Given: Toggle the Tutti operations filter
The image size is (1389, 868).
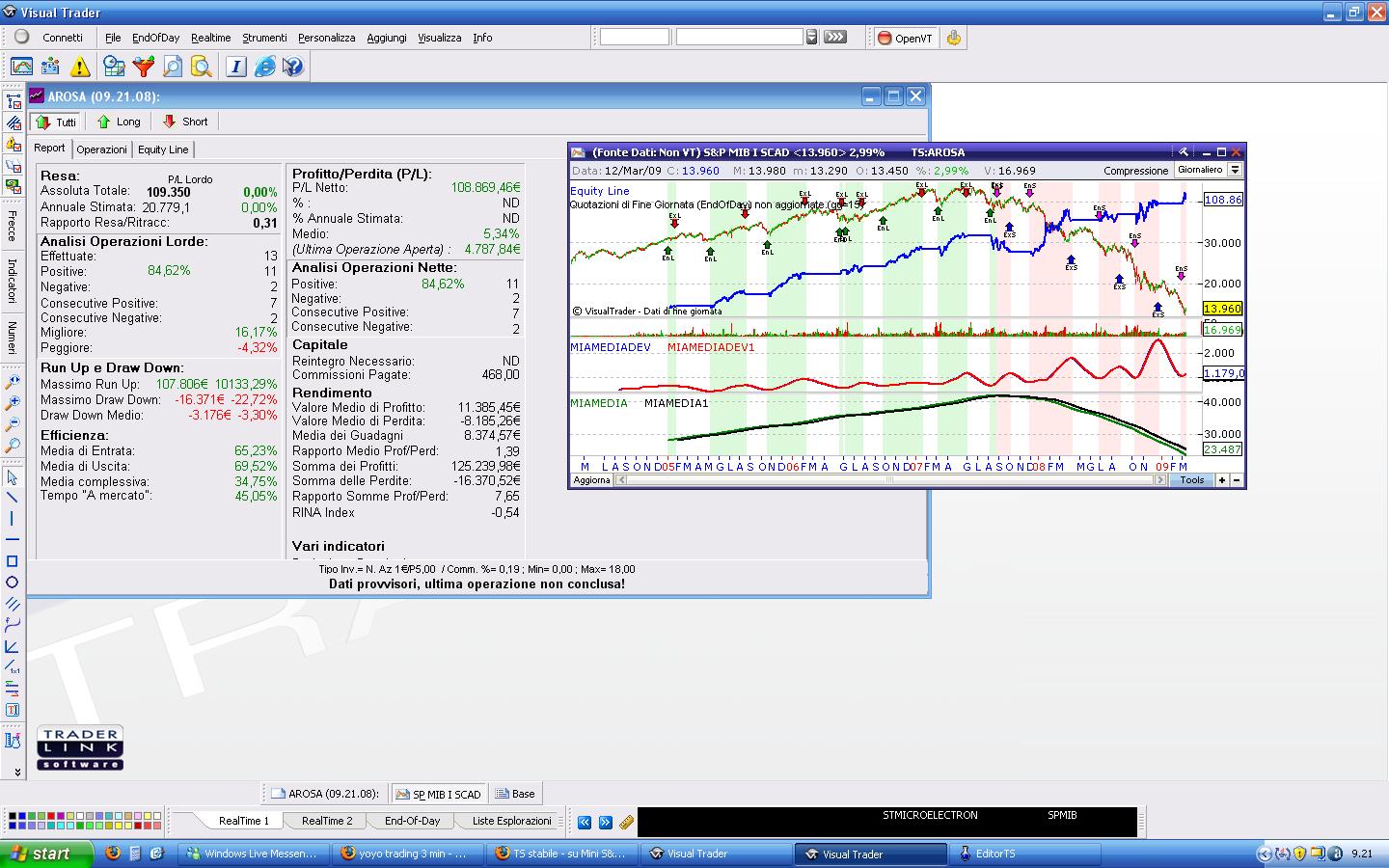Looking at the screenshot, I should (x=55, y=122).
